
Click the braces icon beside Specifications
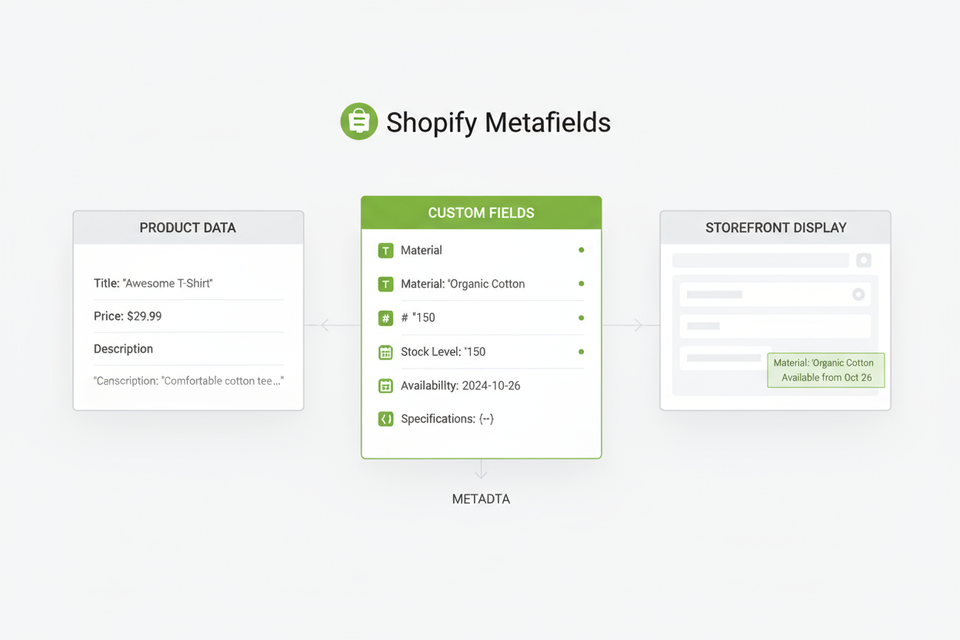coord(386,419)
